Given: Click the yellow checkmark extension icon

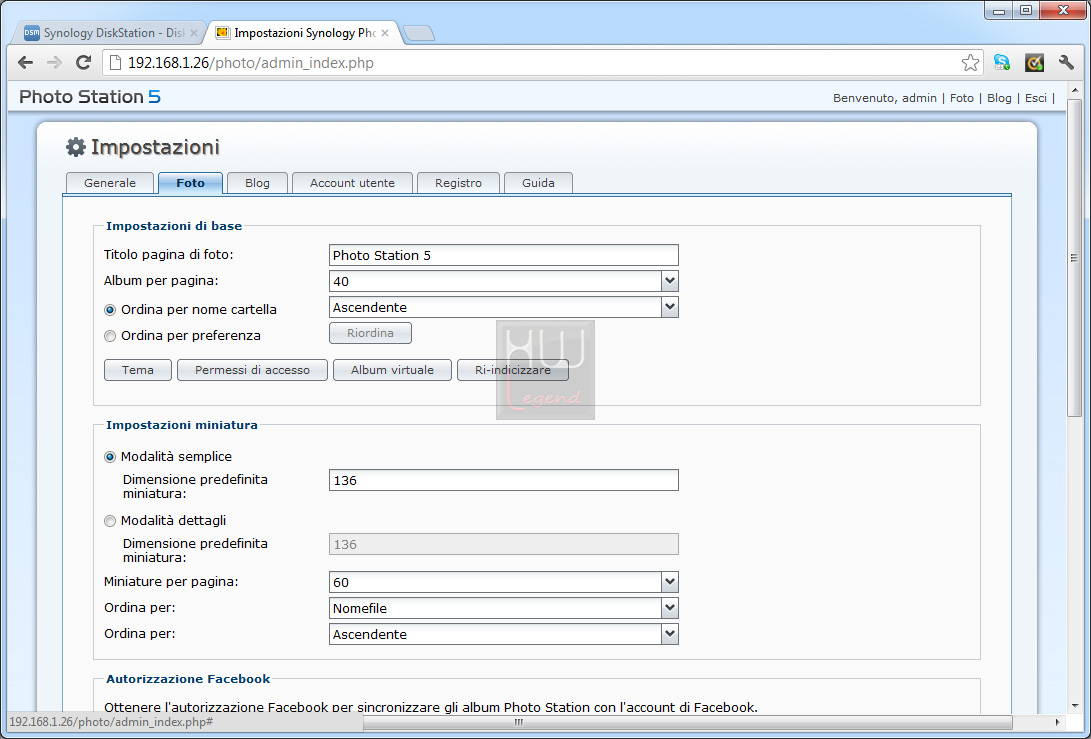Looking at the screenshot, I should pos(1035,63).
